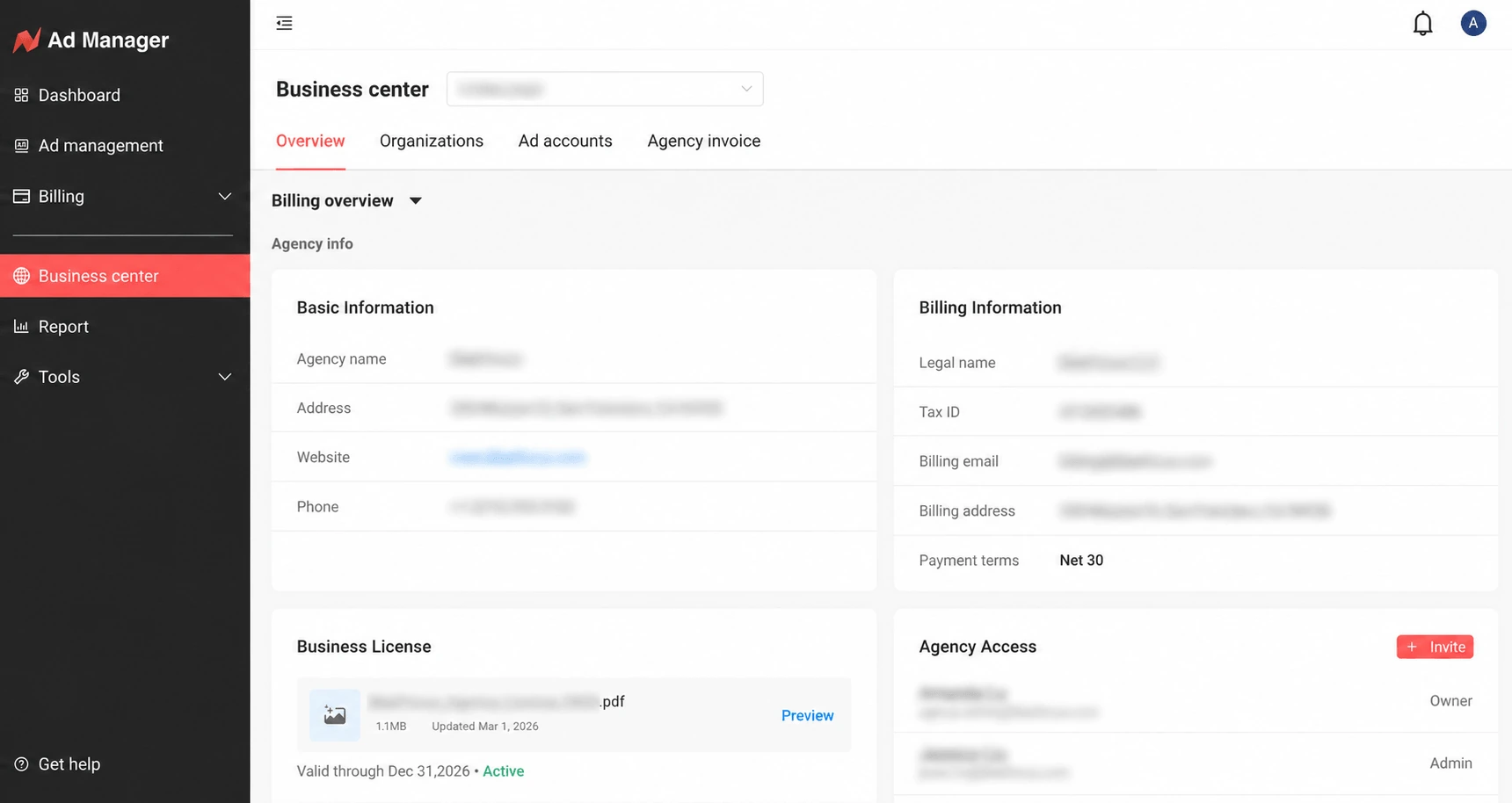This screenshot has height=803, width=1512.
Task: Click the Ad Manager logo icon
Action: [26, 40]
